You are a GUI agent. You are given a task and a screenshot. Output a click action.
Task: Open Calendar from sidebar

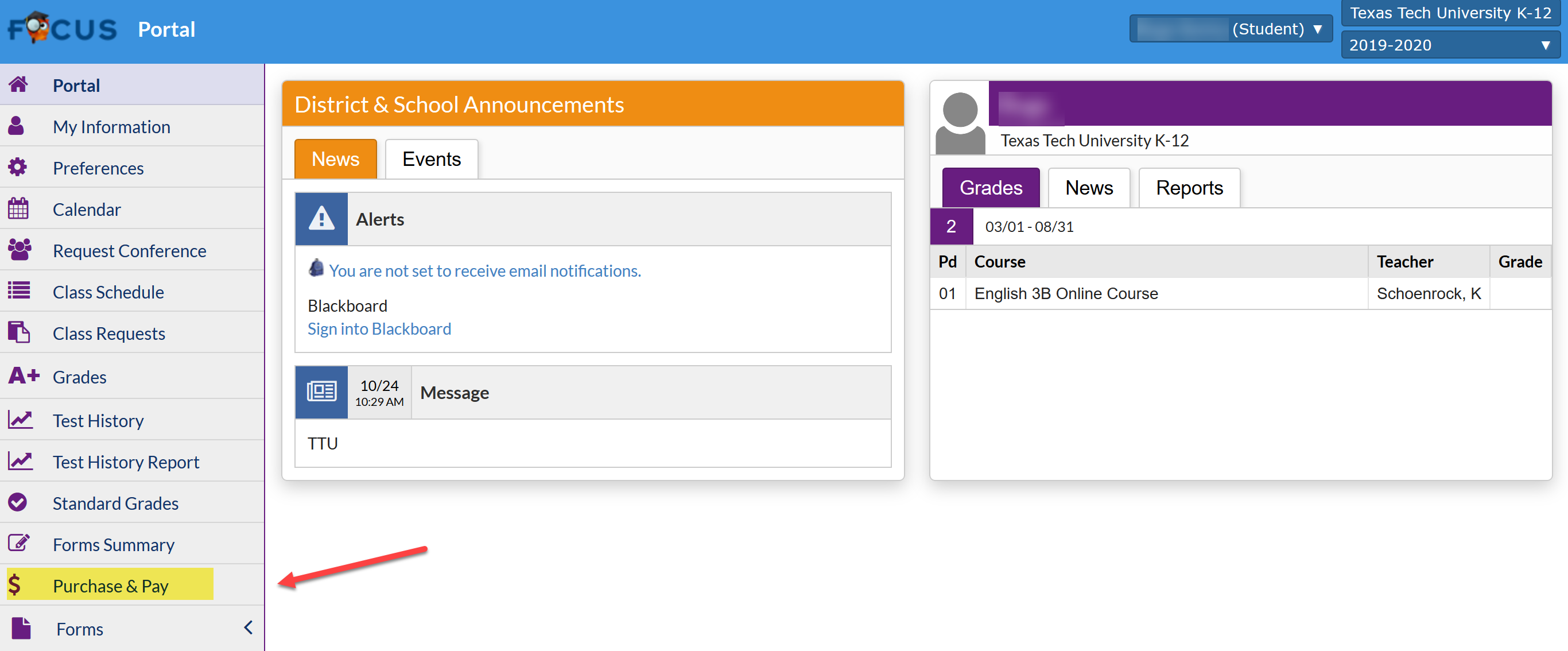132,209
